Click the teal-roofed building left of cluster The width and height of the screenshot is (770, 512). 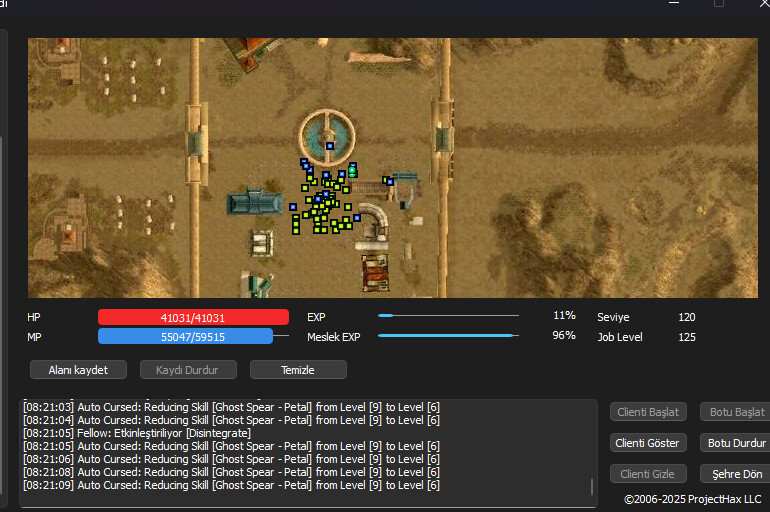tap(255, 203)
